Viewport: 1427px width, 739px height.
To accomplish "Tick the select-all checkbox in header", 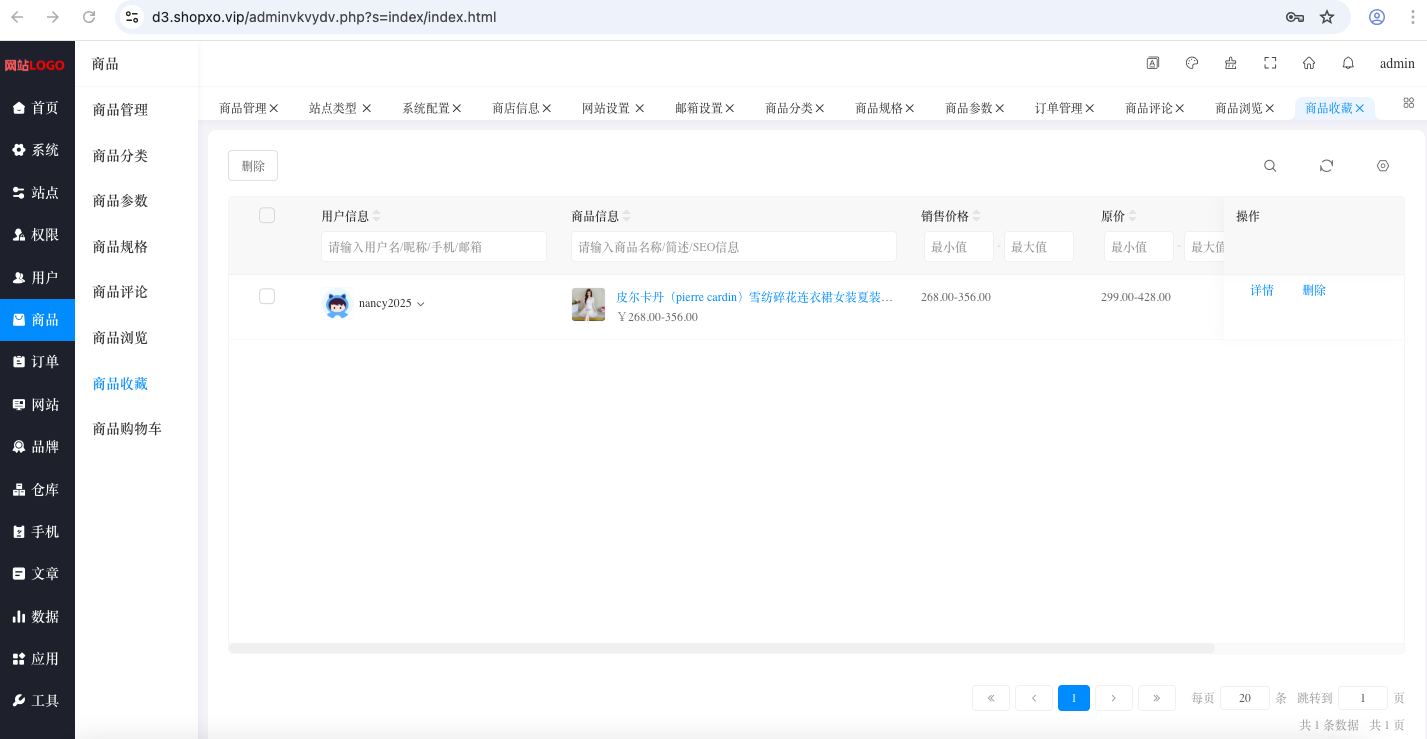I will tap(267, 215).
